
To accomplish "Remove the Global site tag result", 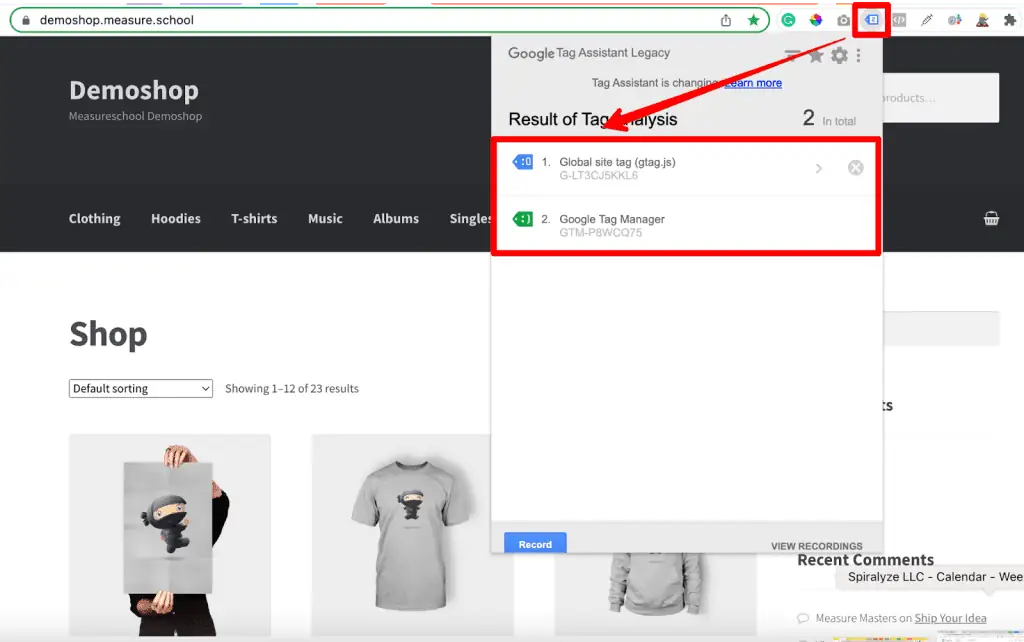I will [855, 167].
